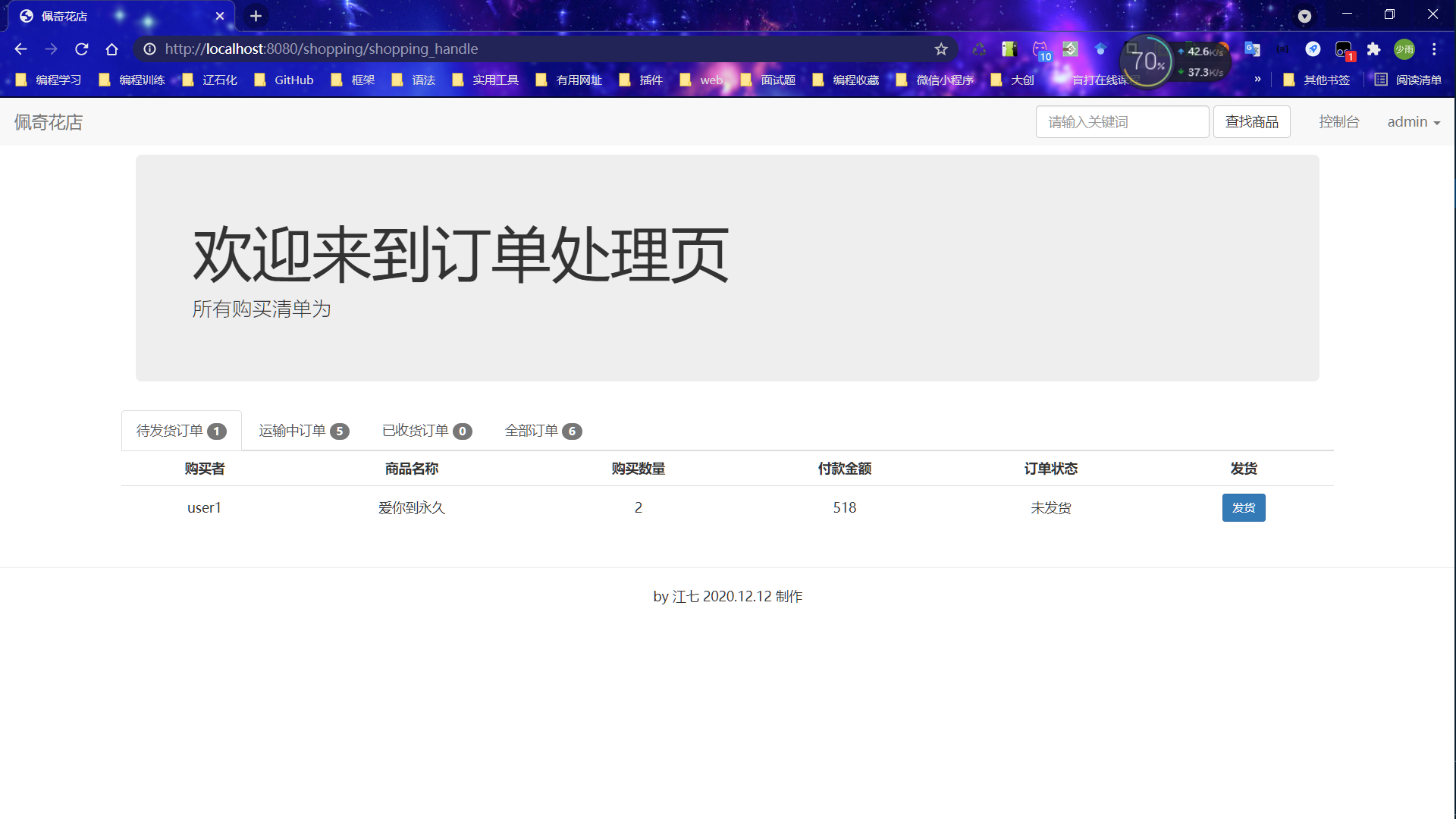The height and width of the screenshot is (819, 1456).
Task: Switch to 运输中订单 tab
Action: (303, 431)
